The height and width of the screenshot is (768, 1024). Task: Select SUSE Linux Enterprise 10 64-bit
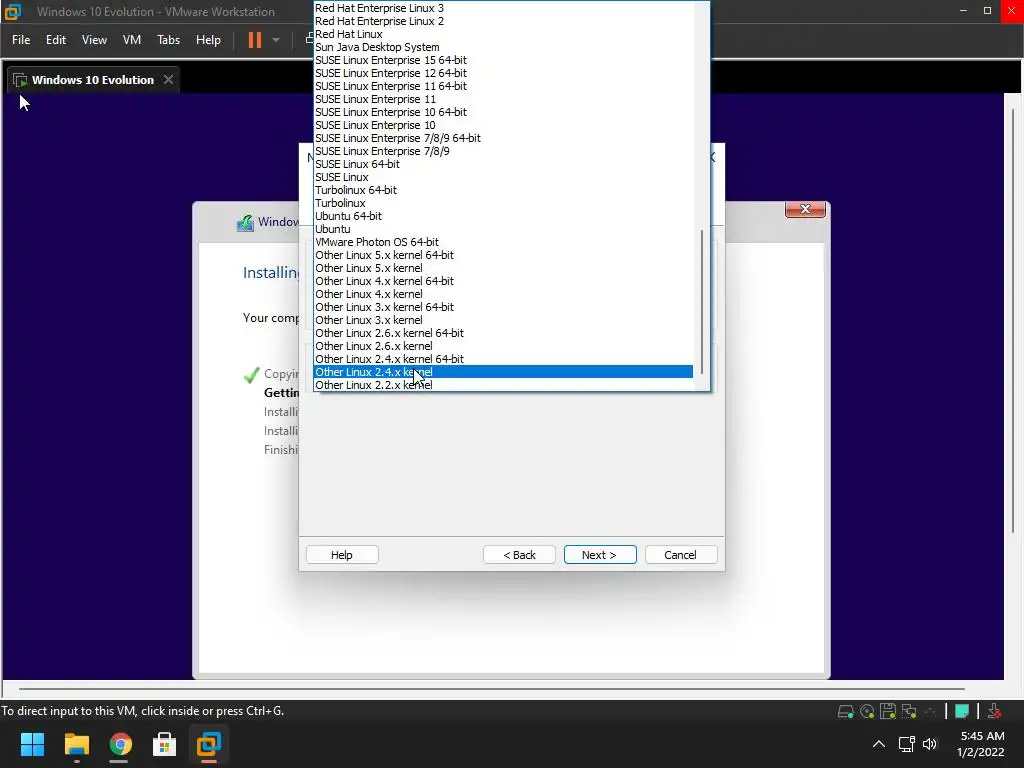pos(504,112)
